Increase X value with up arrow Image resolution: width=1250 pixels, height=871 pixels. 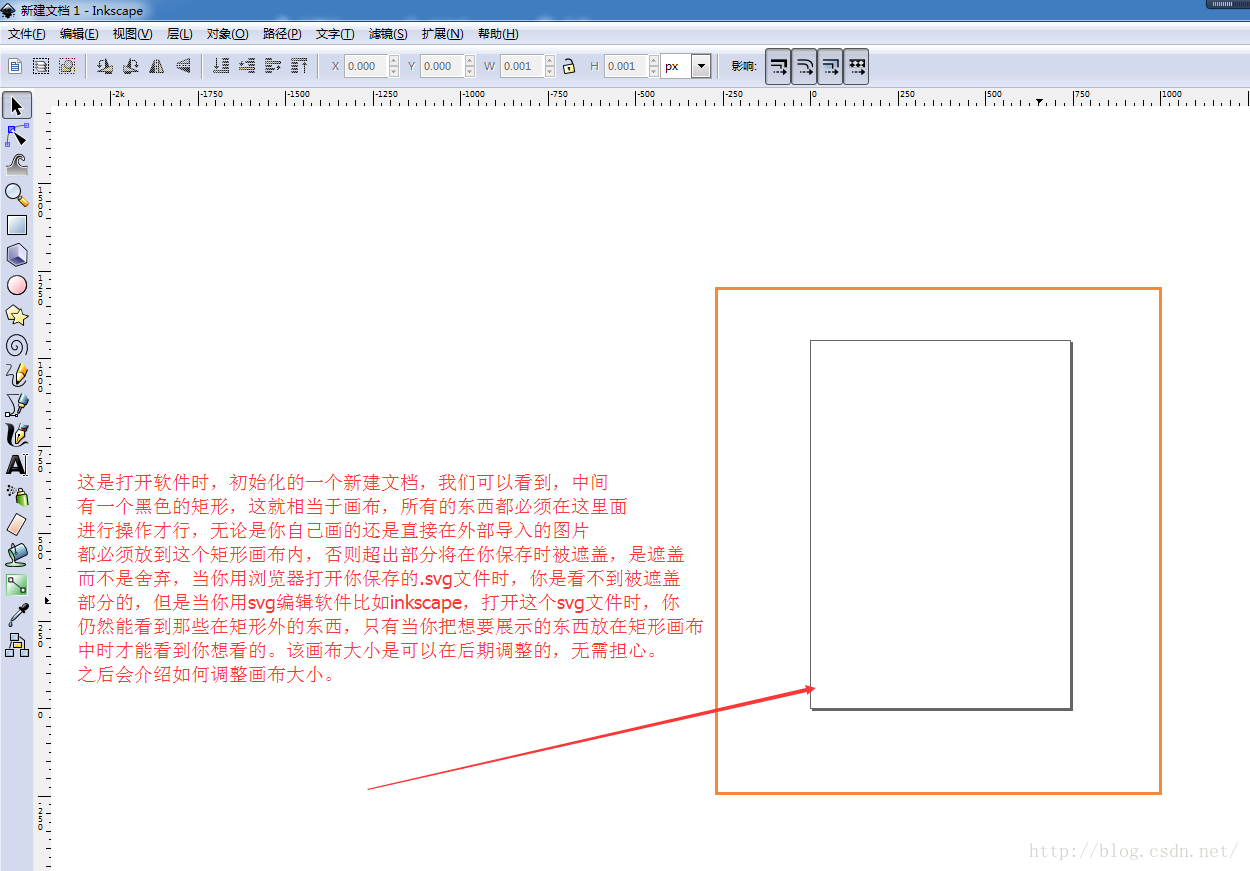(394, 61)
